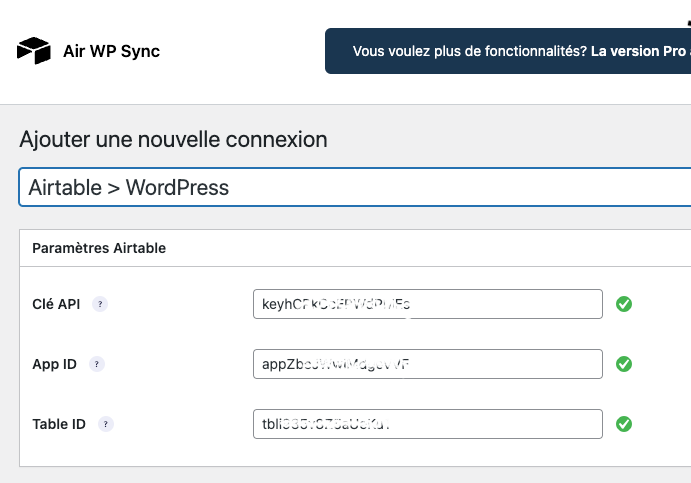Select the App ID text field
This screenshot has height=483, width=691.
point(428,364)
